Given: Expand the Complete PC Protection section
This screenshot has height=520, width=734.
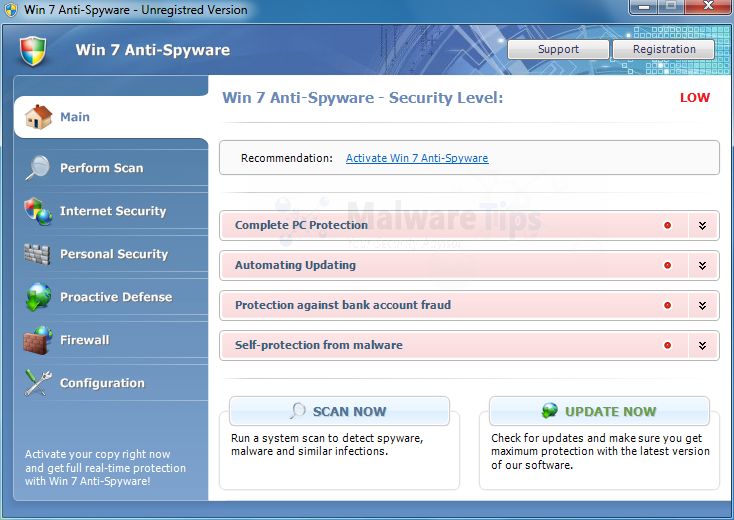Looking at the screenshot, I should pyautogui.click(x=703, y=225).
